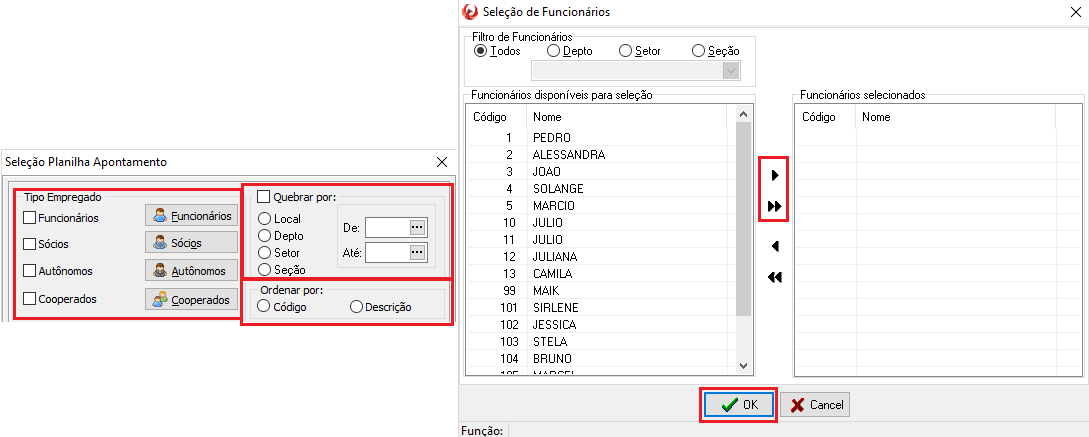Select the Local radio option
1089x437 pixels.
[264, 219]
